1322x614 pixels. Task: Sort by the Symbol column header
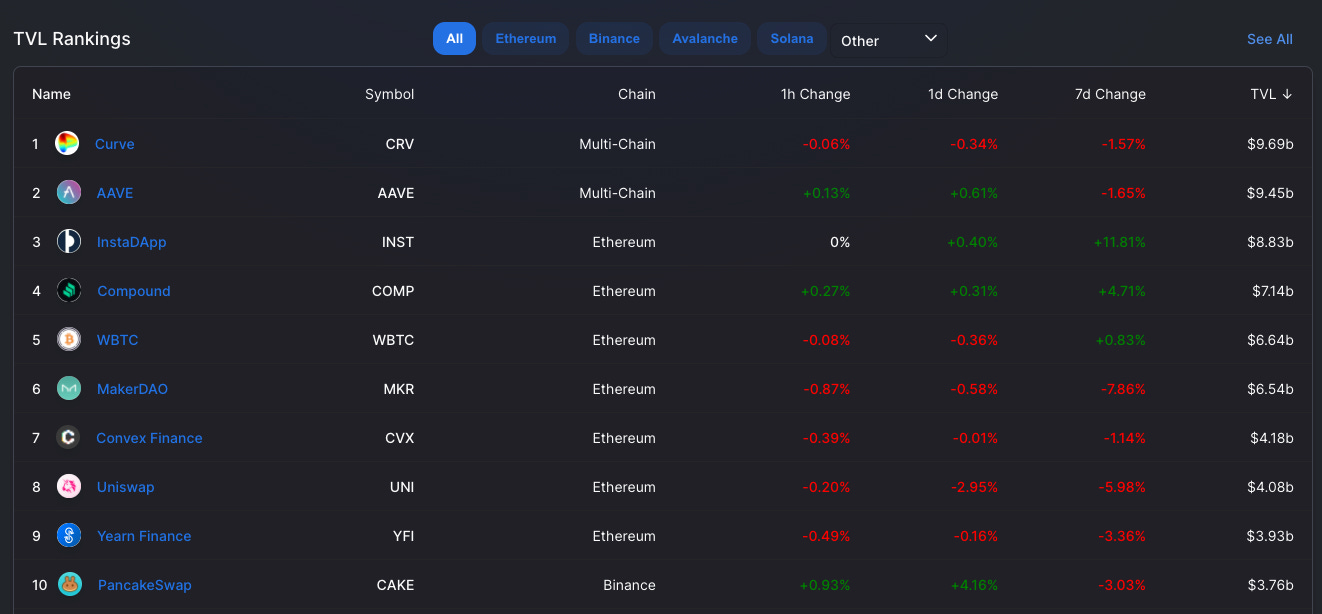389,94
